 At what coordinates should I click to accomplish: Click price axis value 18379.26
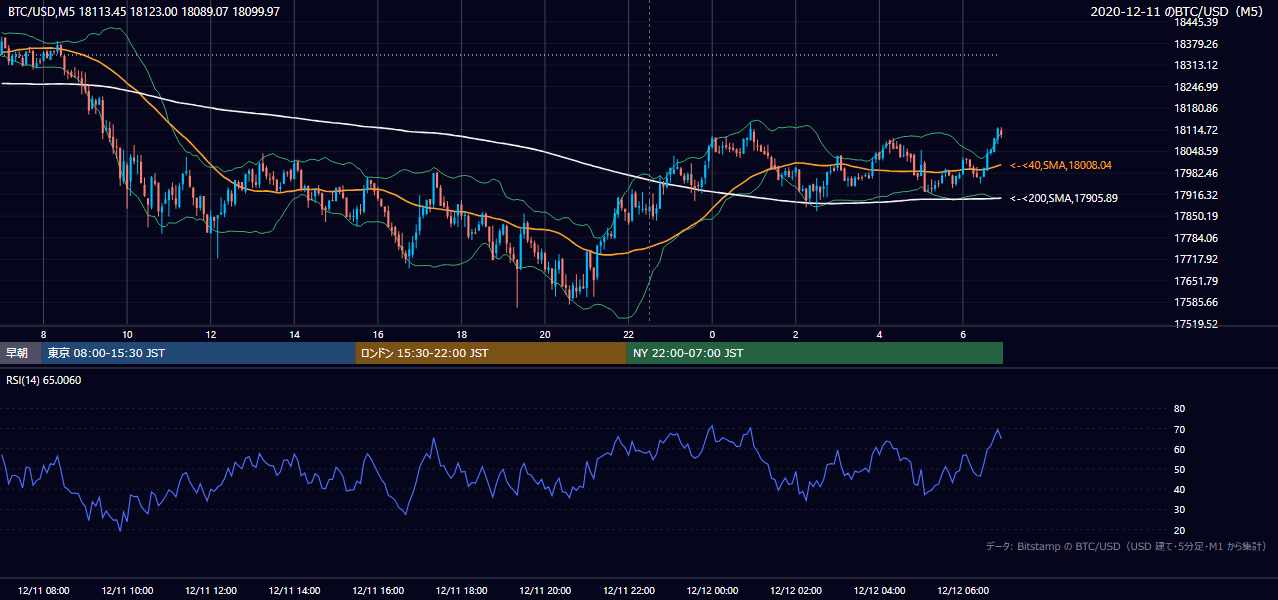pos(1196,44)
